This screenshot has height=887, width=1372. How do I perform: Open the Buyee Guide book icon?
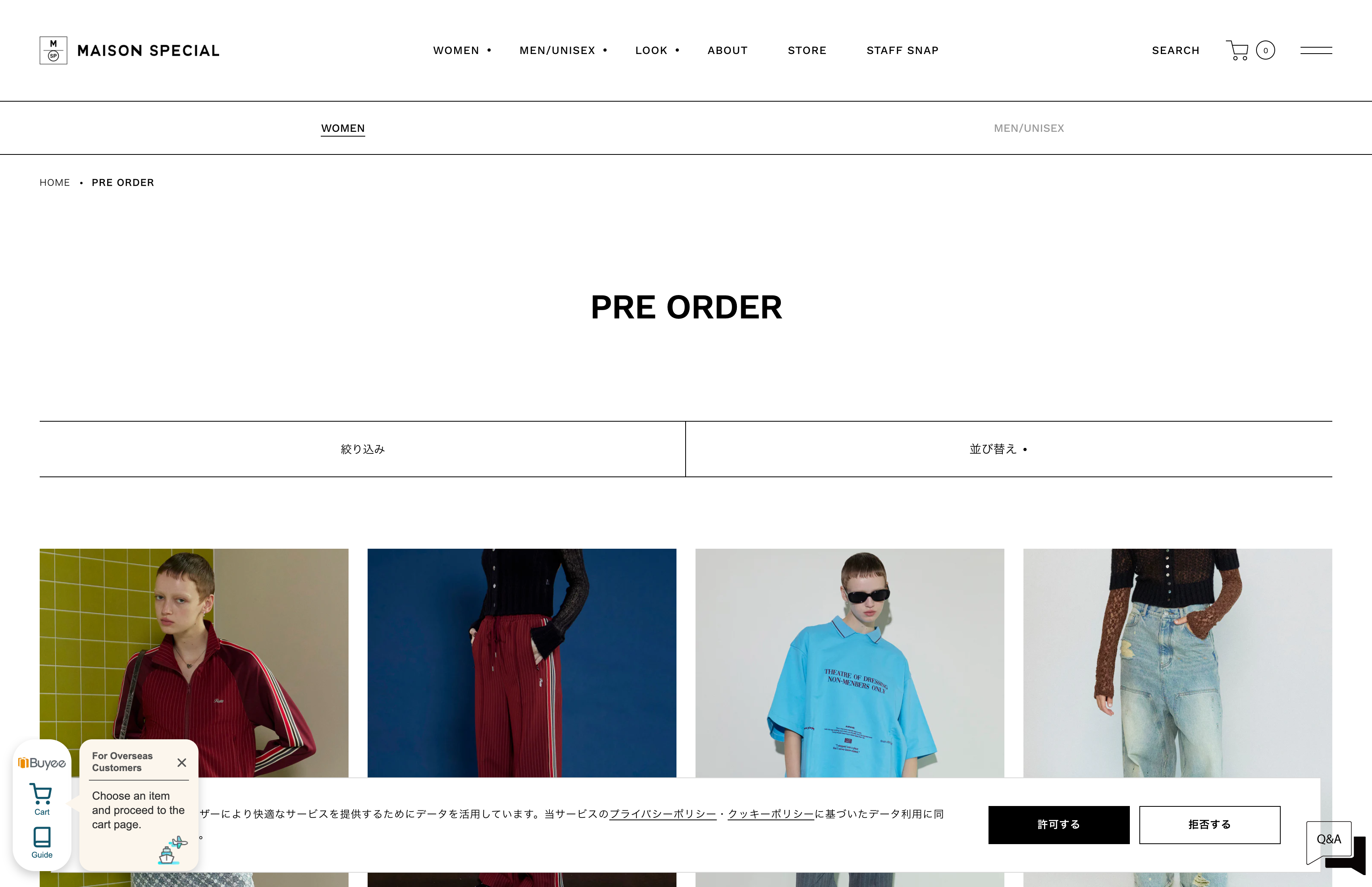pyautogui.click(x=42, y=842)
